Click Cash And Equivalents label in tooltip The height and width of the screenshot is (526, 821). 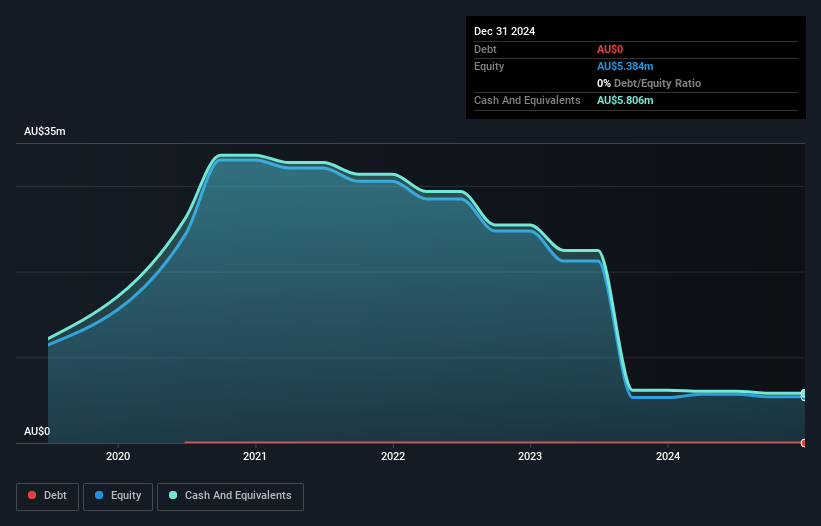(527, 100)
